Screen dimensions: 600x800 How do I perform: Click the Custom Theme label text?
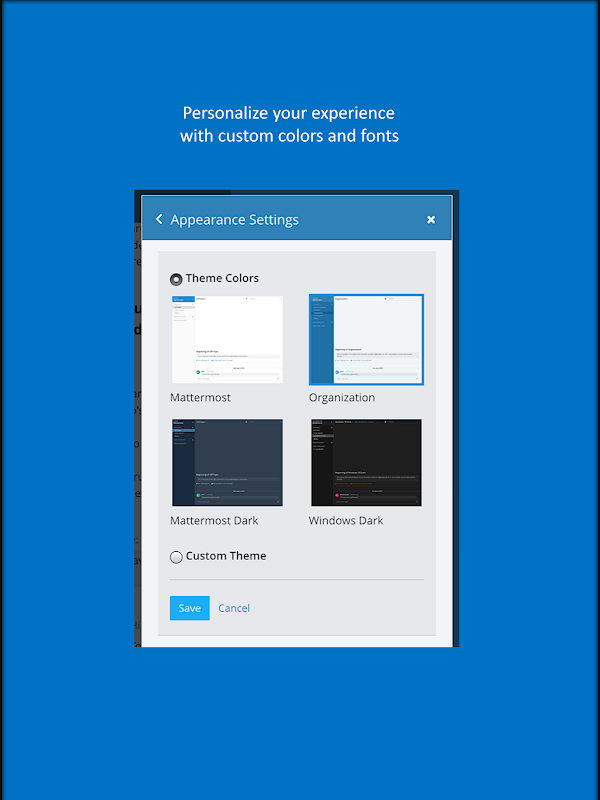point(226,556)
